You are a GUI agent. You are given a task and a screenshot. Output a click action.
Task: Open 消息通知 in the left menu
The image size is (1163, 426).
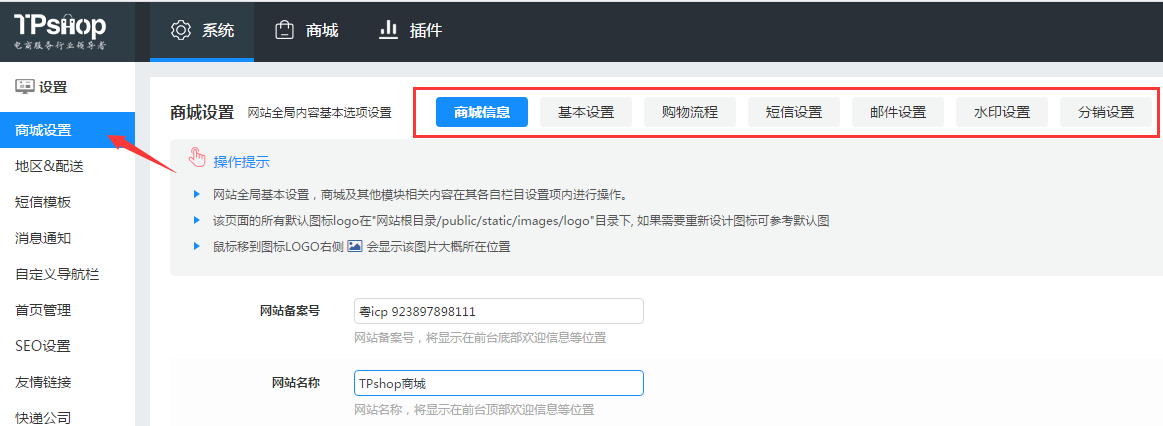pyautogui.click(x=43, y=238)
